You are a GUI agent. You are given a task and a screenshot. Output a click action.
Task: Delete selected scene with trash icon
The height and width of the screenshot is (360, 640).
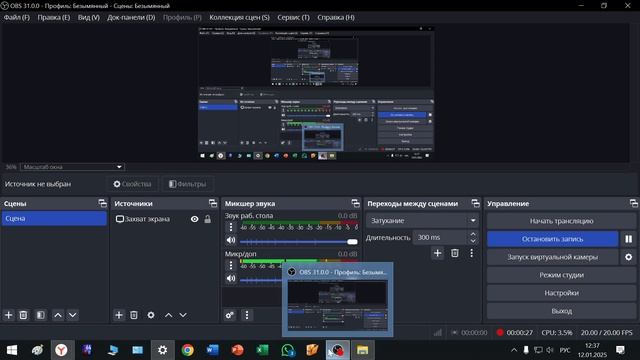(23, 315)
